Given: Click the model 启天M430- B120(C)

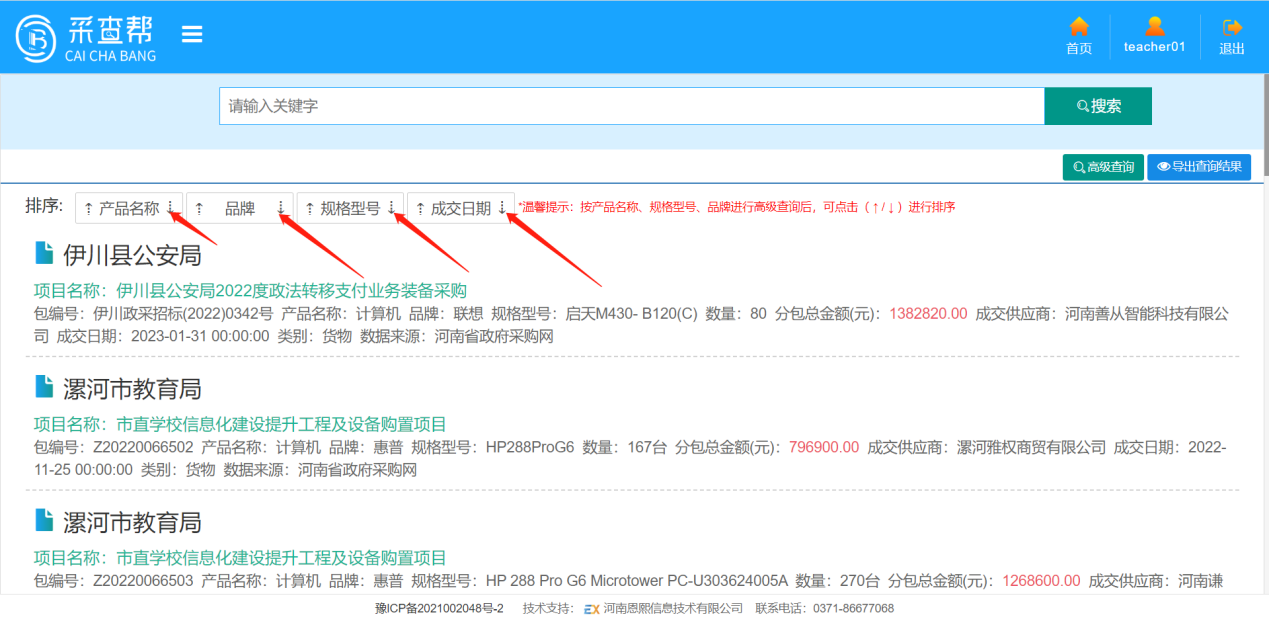Looking at the screenshot, I should pyautogui.click(x=632, y=313).
